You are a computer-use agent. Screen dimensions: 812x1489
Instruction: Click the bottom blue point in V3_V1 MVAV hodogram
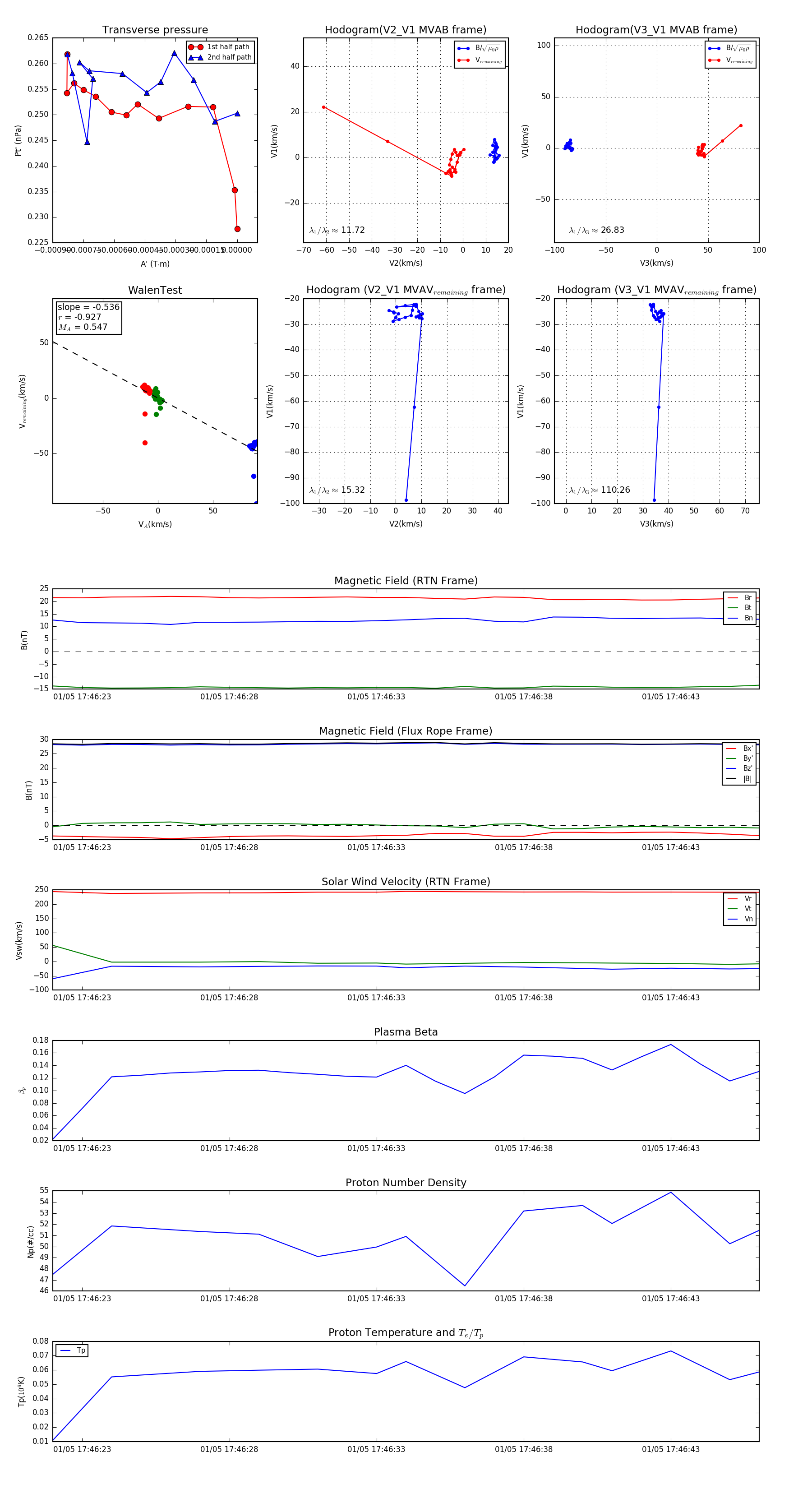[654, 500]
